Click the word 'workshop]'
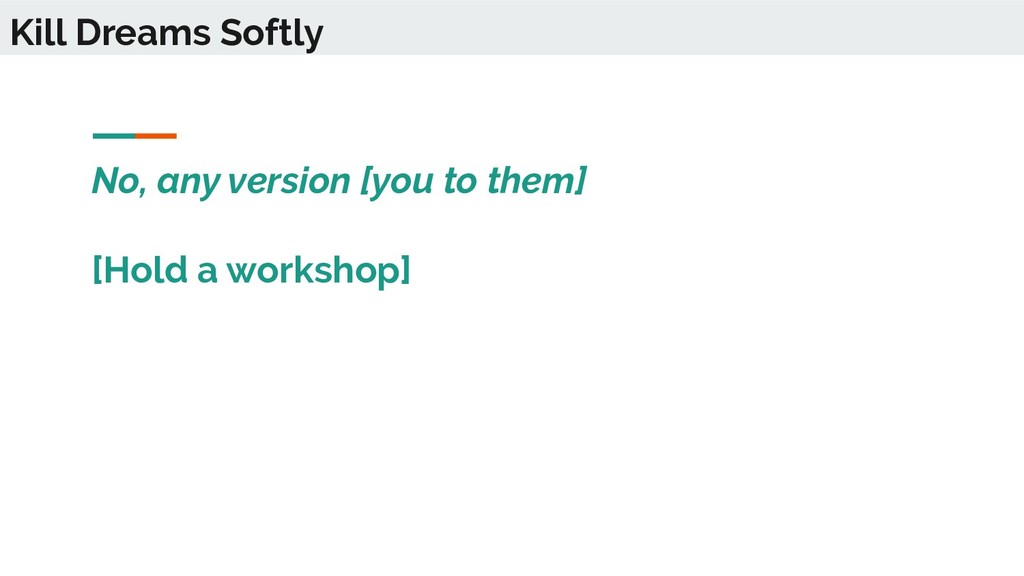Screen dimensions: 1024x576 319,270
